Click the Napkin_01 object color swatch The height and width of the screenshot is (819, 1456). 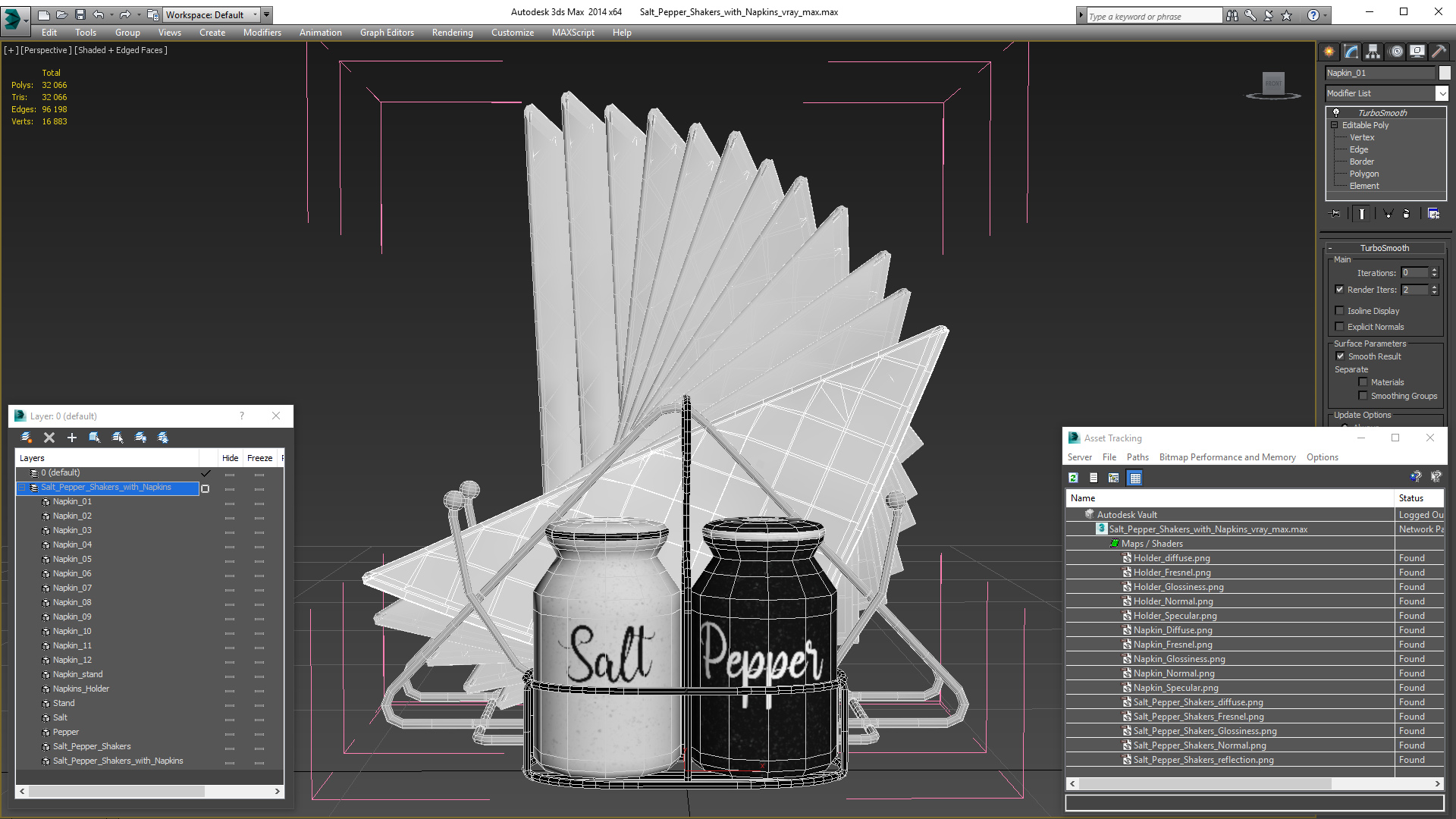tap(1445, 73)
